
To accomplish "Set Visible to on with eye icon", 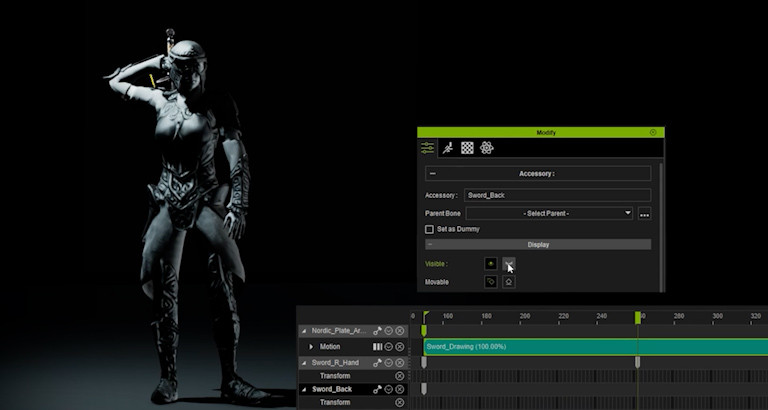I will pyautogui.click(x=491, y=264).
